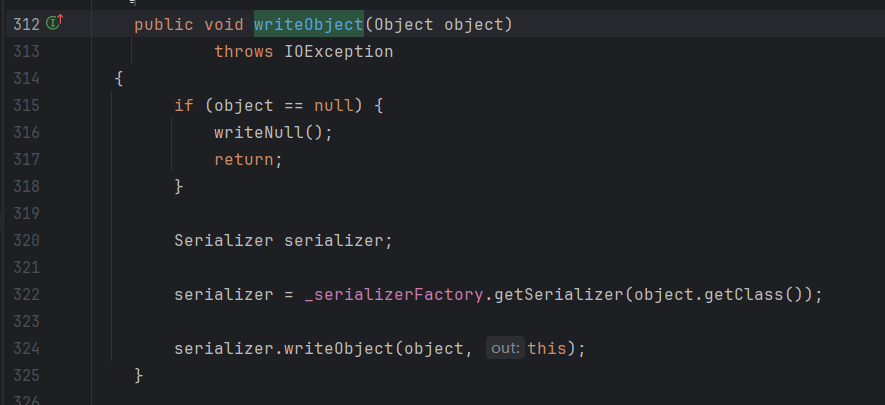Click the void return type keyword
This screenshot has height=405, width=885.
[x=223, y=23]
